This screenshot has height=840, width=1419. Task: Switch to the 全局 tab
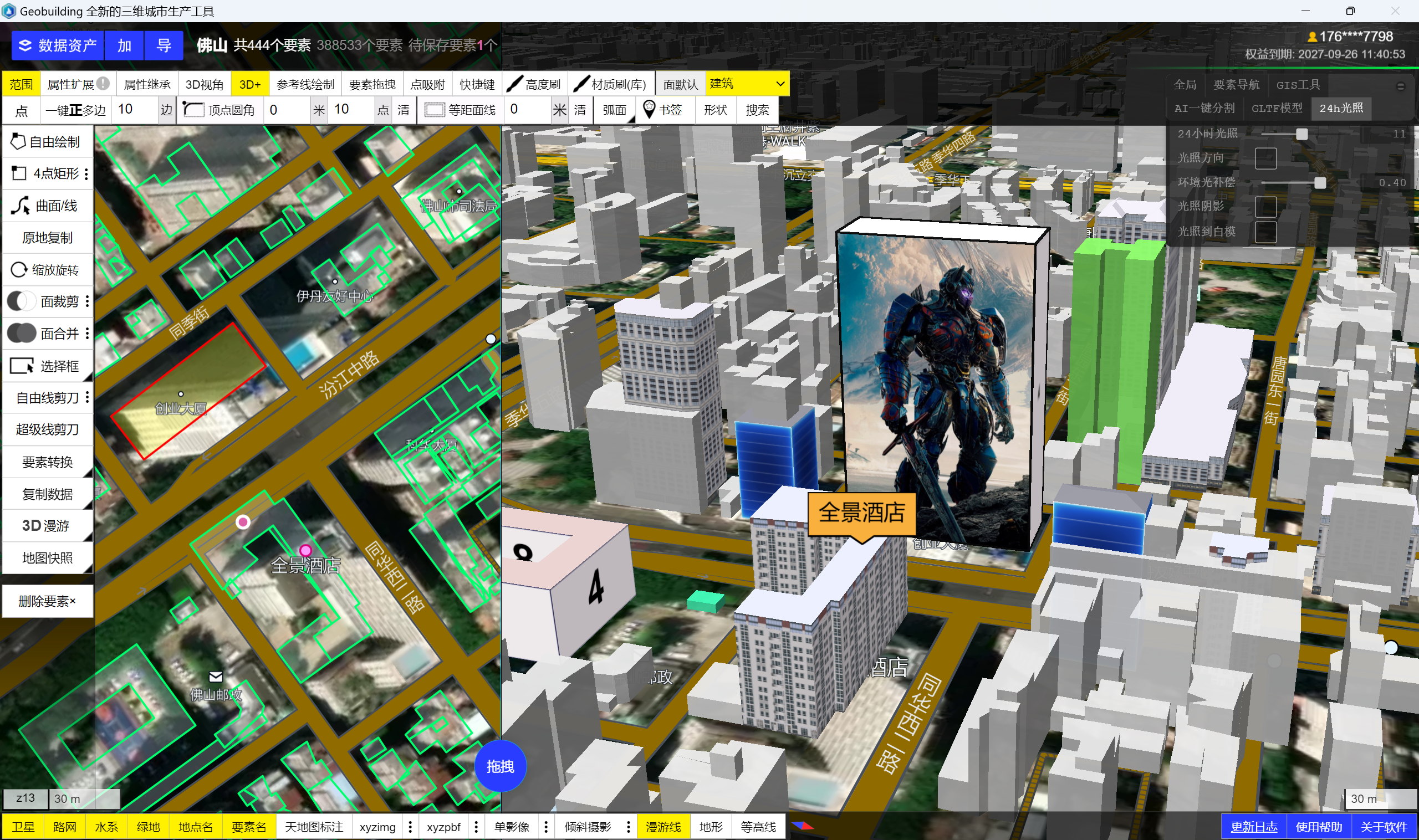[x=1185, y=84]
